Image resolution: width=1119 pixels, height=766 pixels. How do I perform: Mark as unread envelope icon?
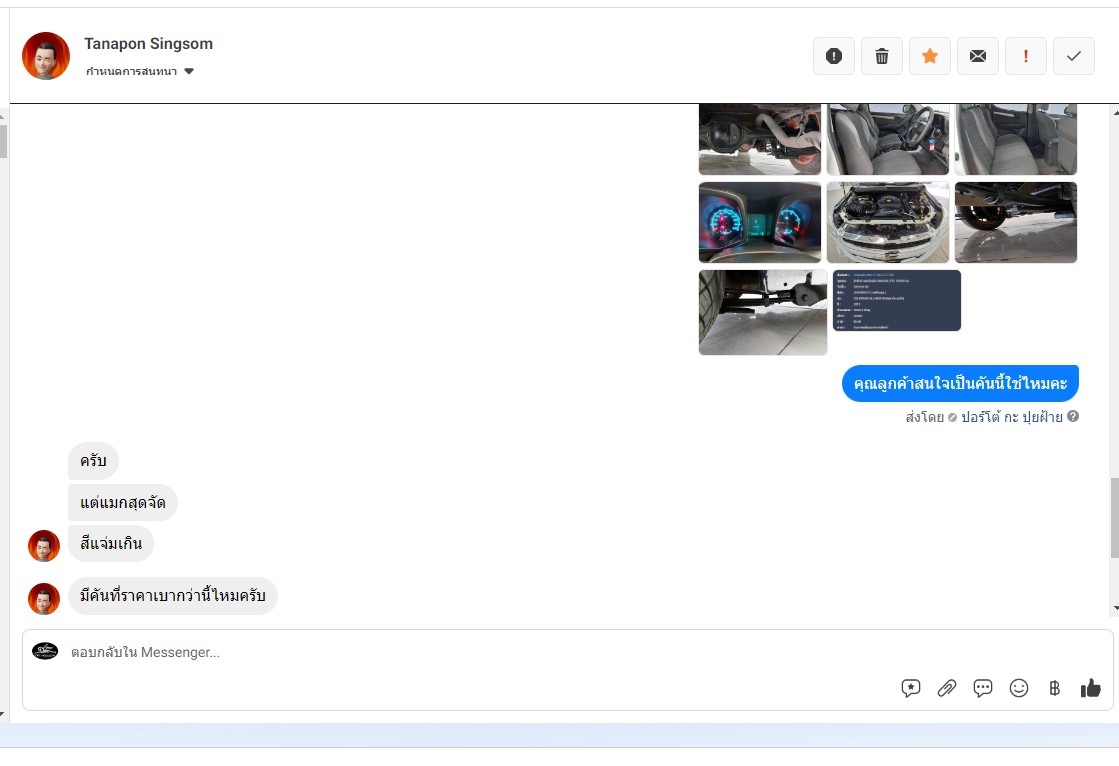pyautogui.click(x=978, y=56)
